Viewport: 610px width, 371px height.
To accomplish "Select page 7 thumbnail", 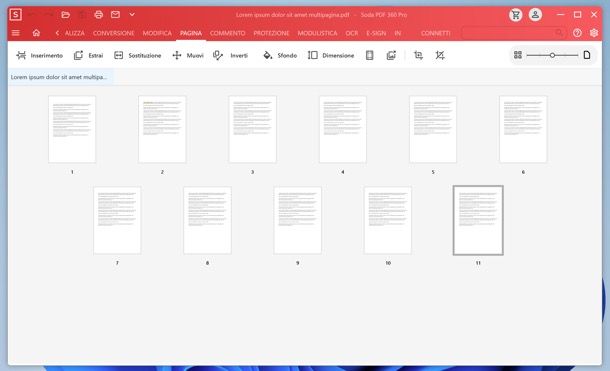I will [x=117, y=220].
